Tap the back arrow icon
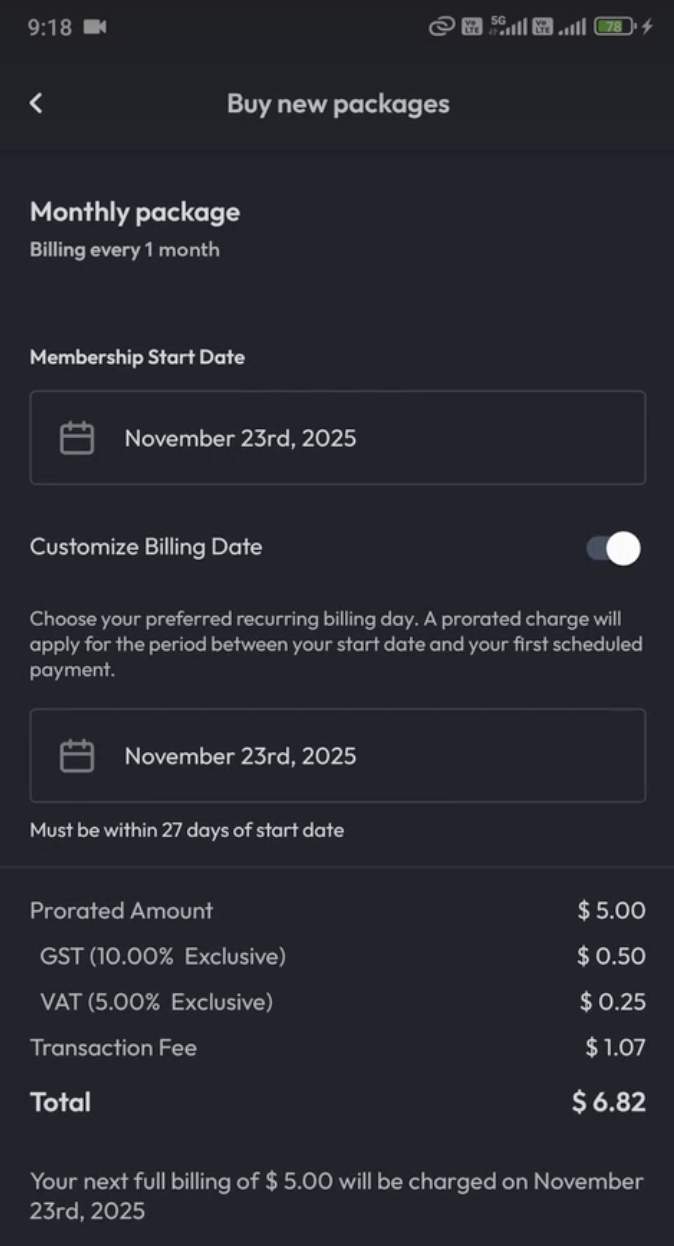The width and height of the screenshot is (674, 1246). pos(36,103)
